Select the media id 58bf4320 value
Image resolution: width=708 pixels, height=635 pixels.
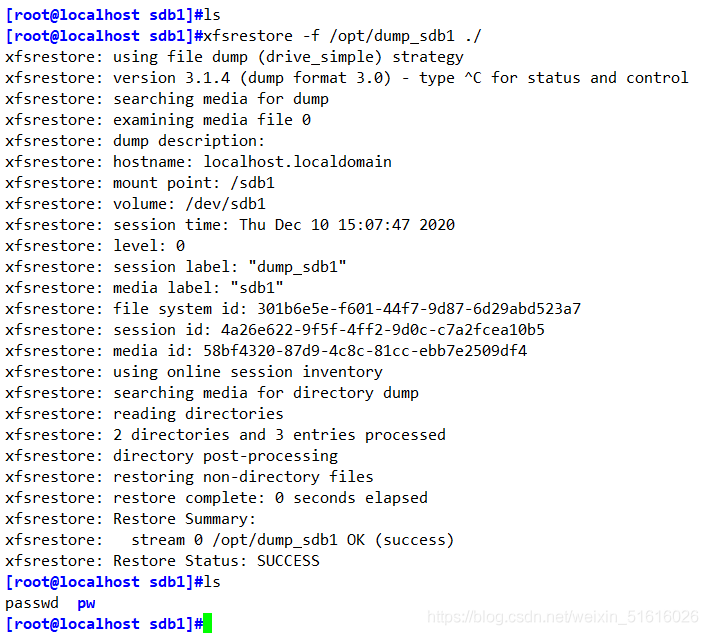click(x=365, y=351)
